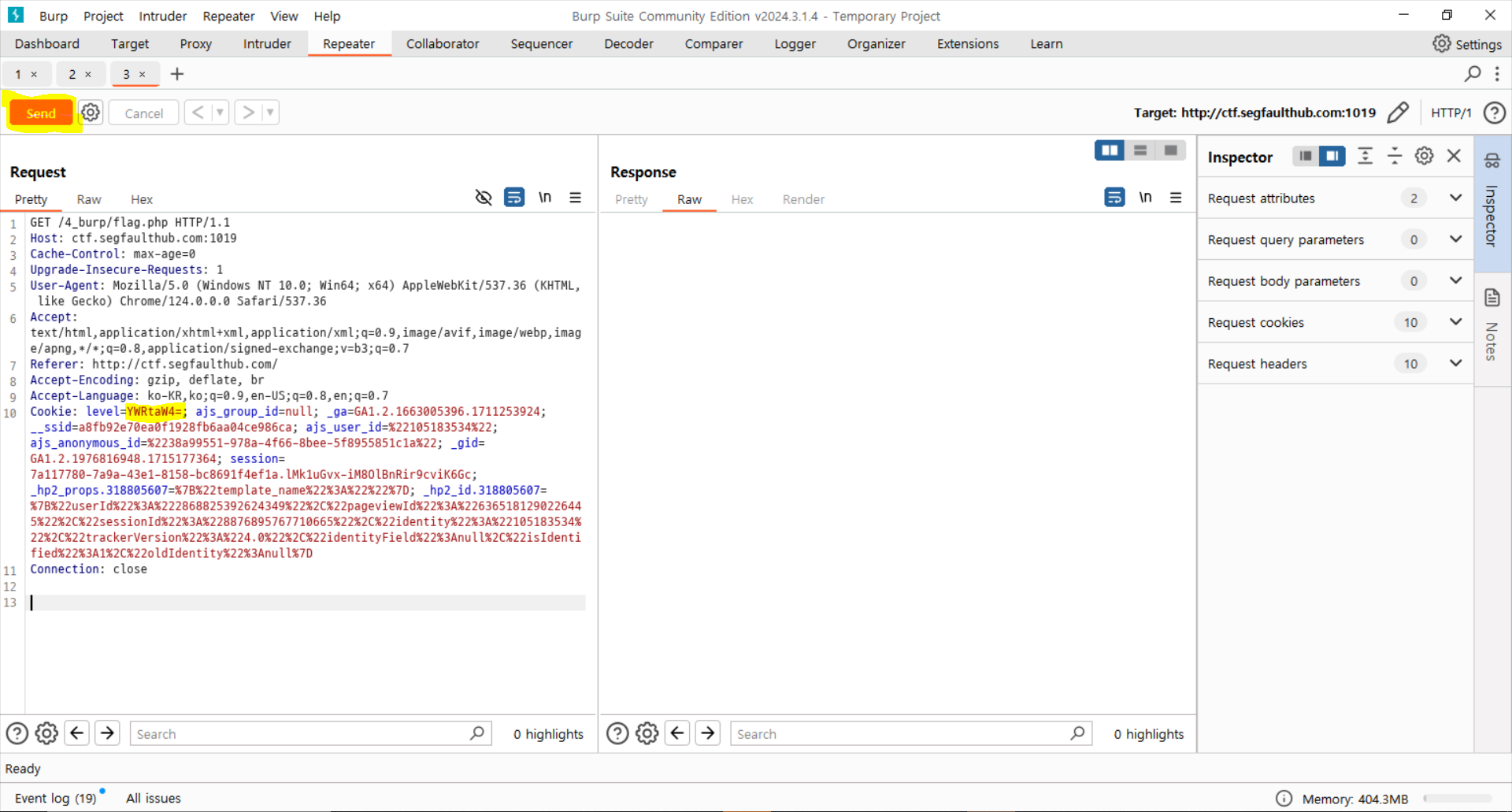
Task: Toggle request word wrap icon
Action: coord(514,198)
